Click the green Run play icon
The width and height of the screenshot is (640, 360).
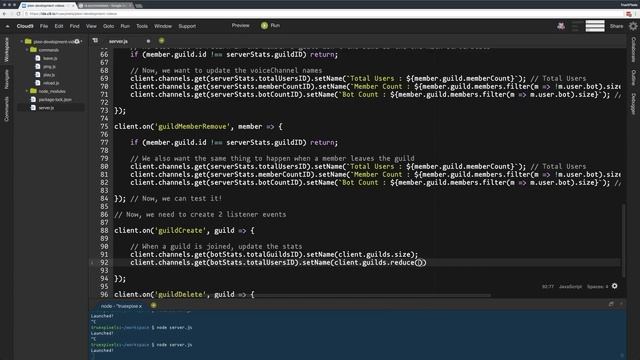click(x=264, y=26)
